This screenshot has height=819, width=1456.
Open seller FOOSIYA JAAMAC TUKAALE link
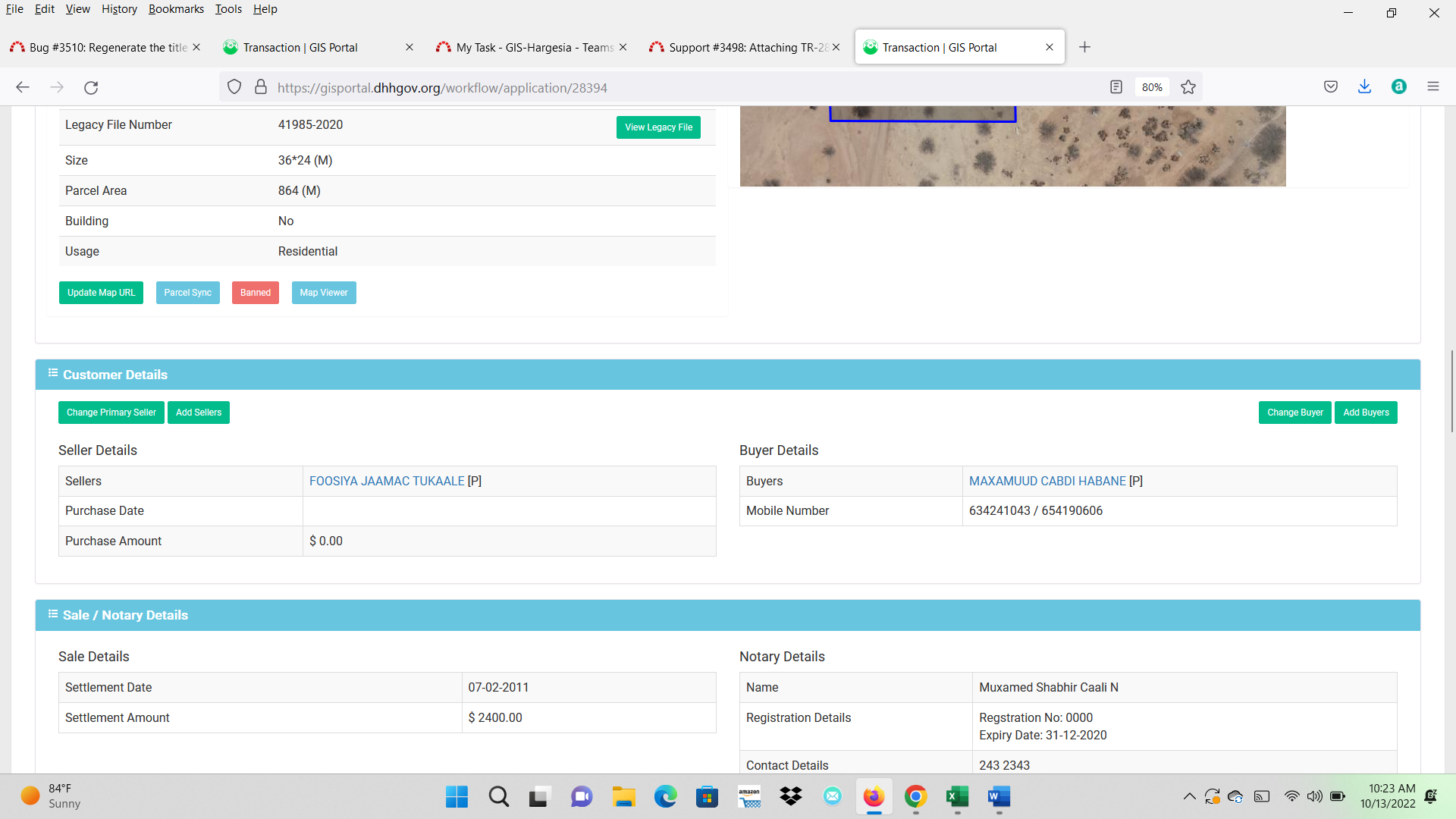pos(387,481)
